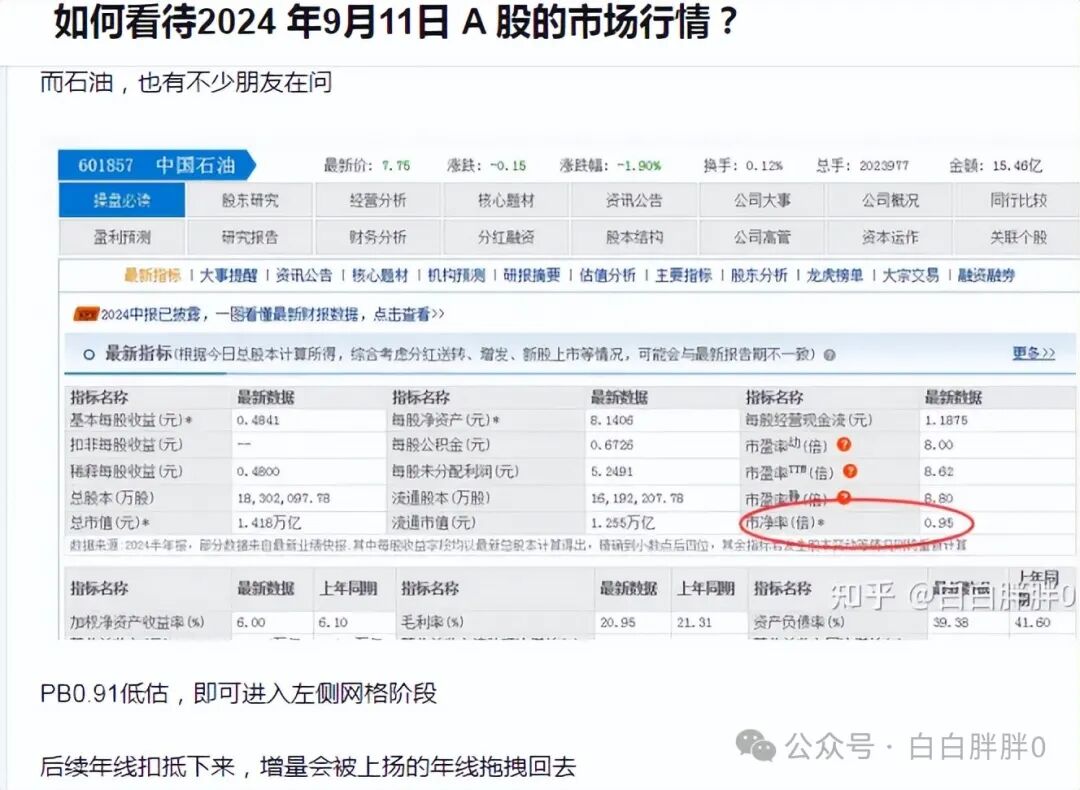Image resolution: width=1080 pixels, height=790 pixels.
Task: Select 关联个股 tab
Action: (x=1018, y=237)
